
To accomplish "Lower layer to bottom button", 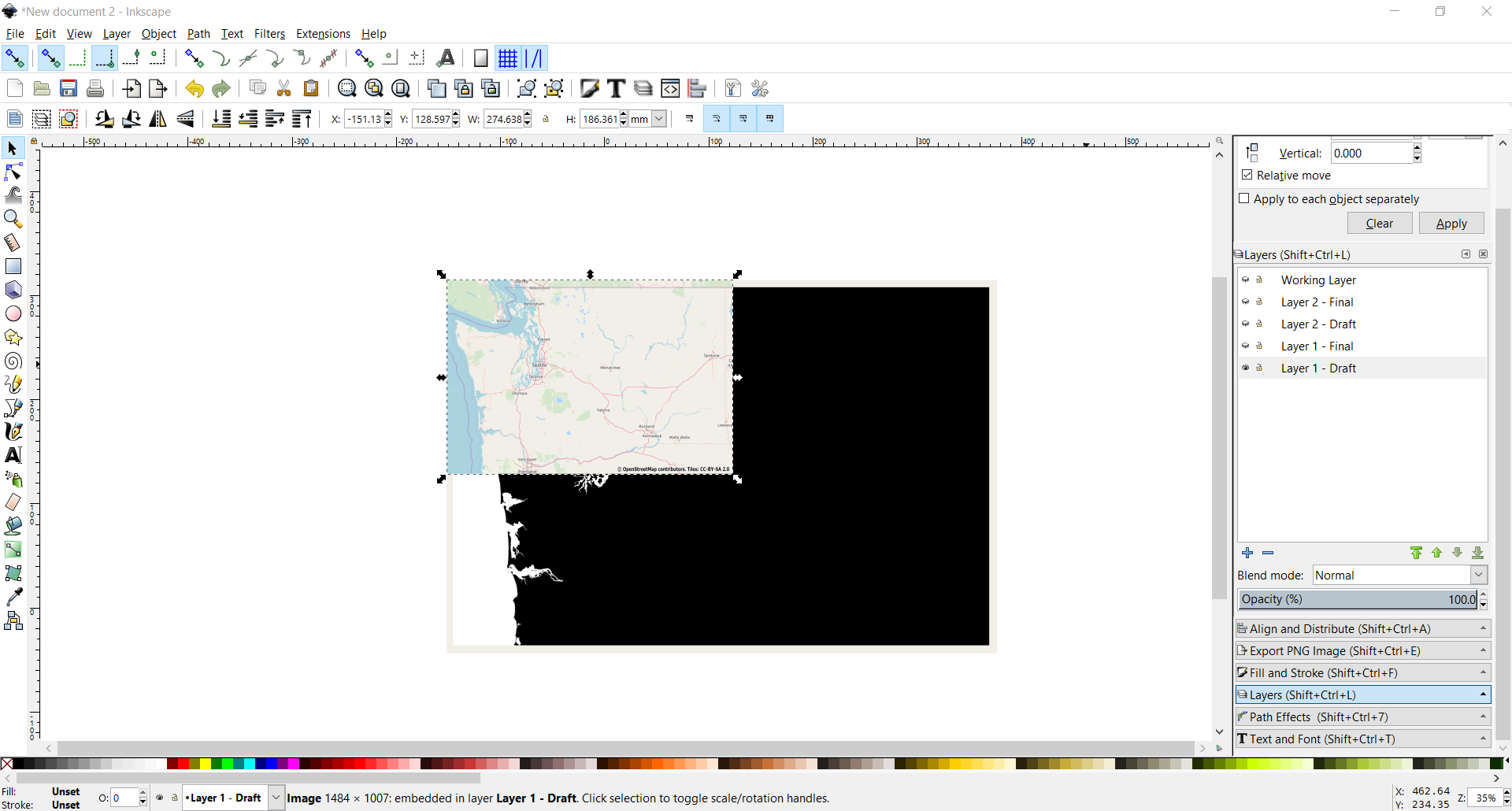I will 1478,553.
